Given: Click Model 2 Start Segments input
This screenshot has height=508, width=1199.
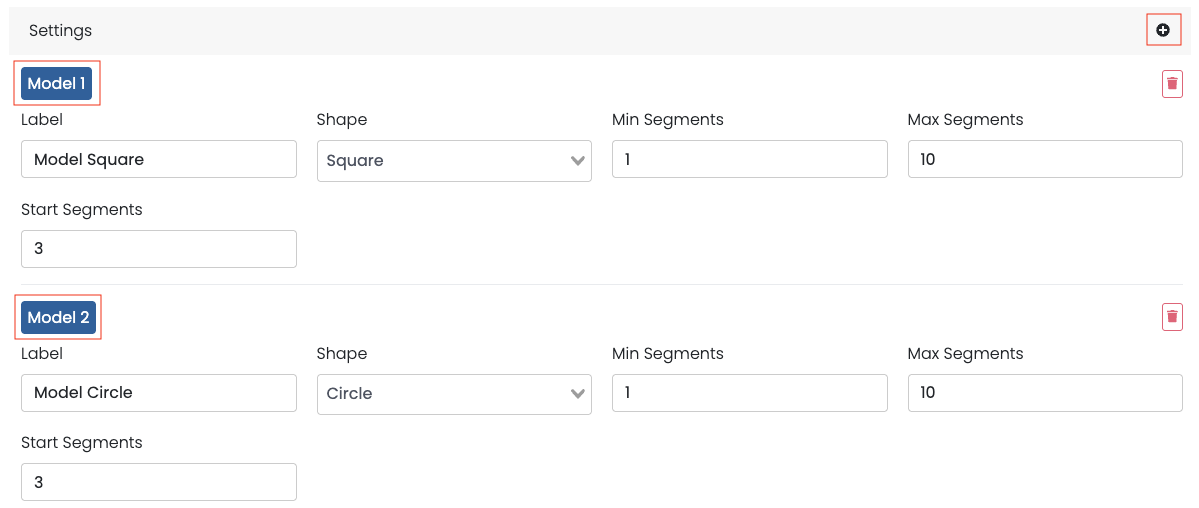Looking at the screenshot, I should (x=158, y=482).
